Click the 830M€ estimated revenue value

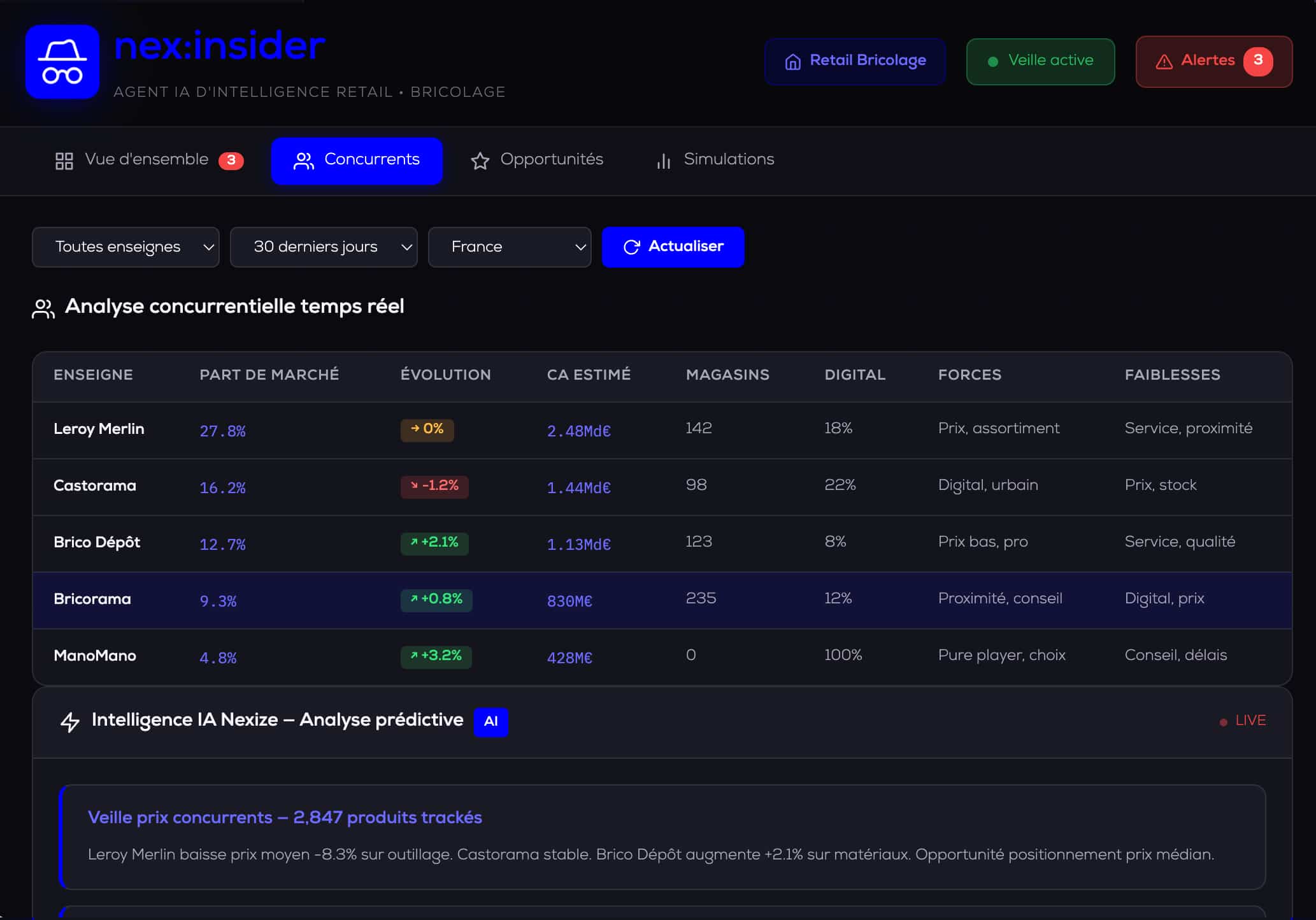(569, 601)
